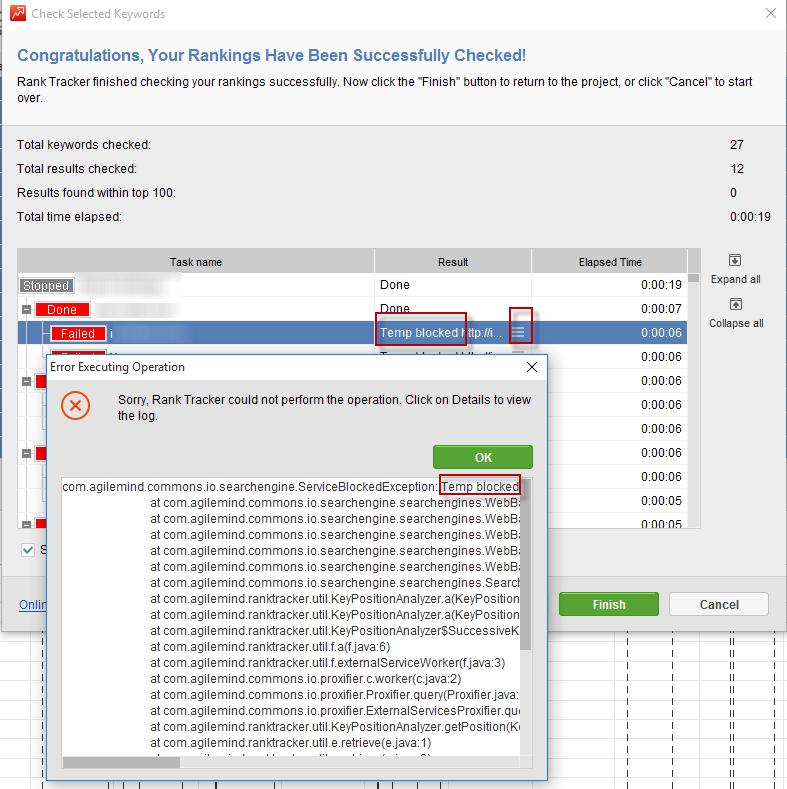The width and height of the screenshot is (787, 789).
Task: Sort by Result column header
Action: 453,262
